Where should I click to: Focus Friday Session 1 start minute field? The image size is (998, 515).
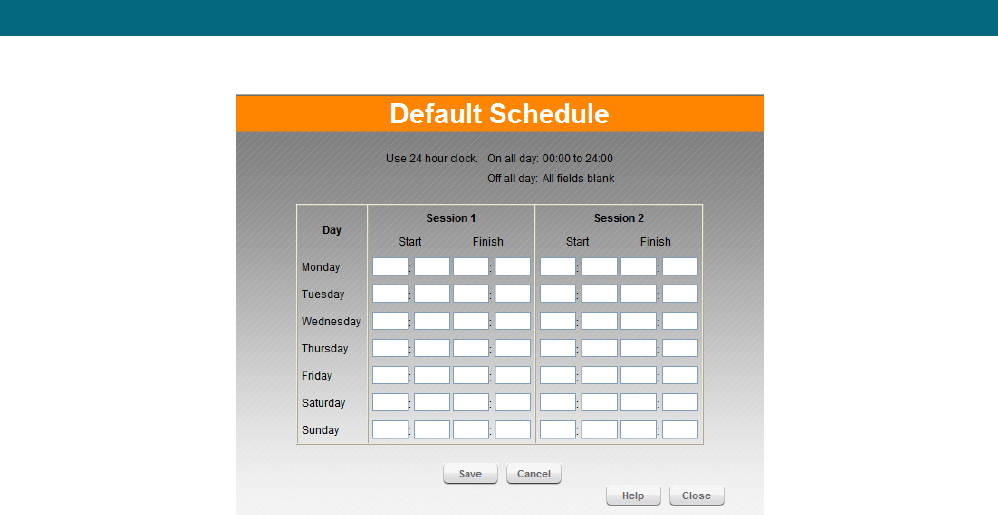(x=432, y=375)
